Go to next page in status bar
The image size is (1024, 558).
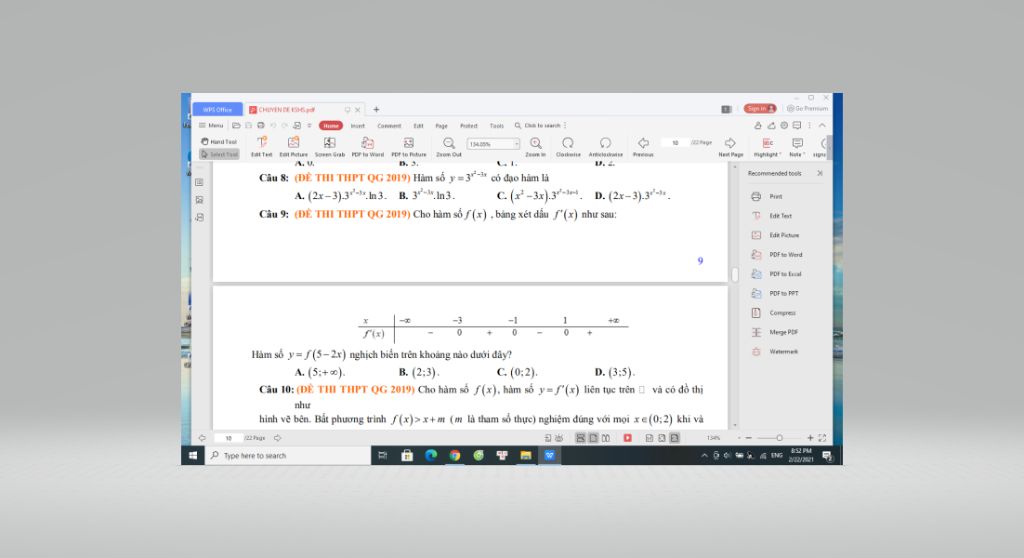(x=278, y=438)
